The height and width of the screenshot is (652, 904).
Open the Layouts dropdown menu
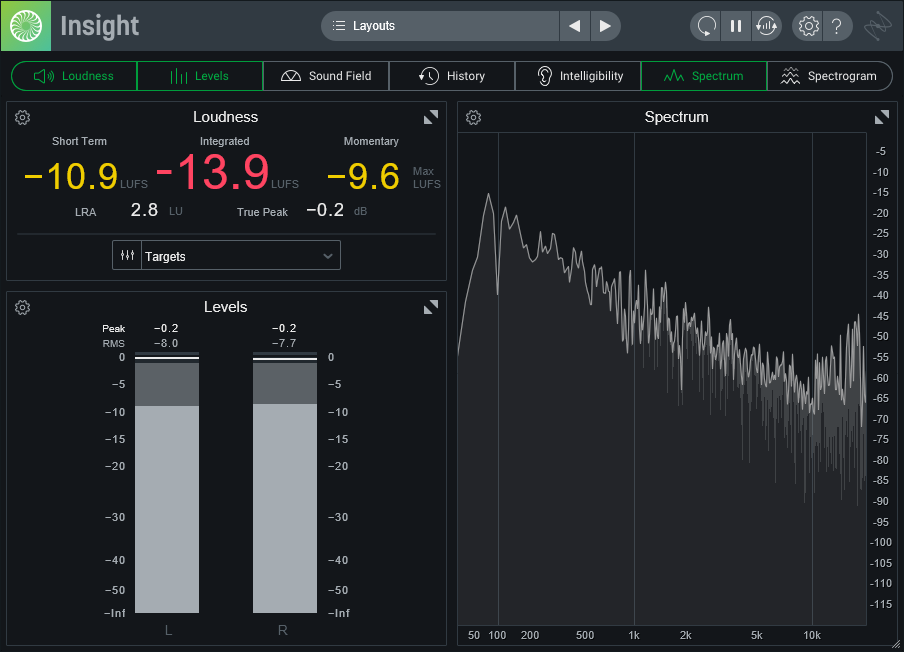click(440, 26)
